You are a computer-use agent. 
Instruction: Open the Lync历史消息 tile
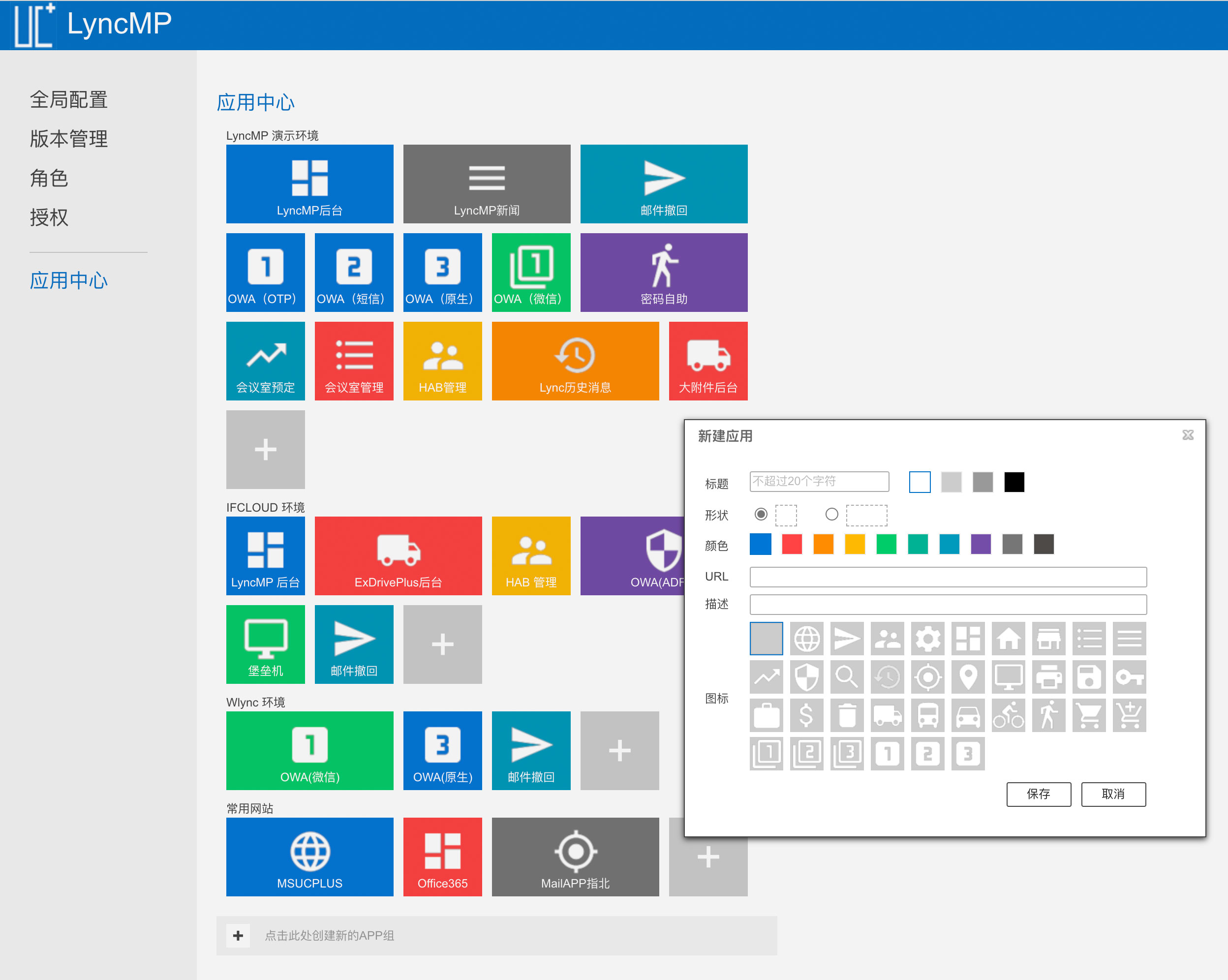(575, 361)
